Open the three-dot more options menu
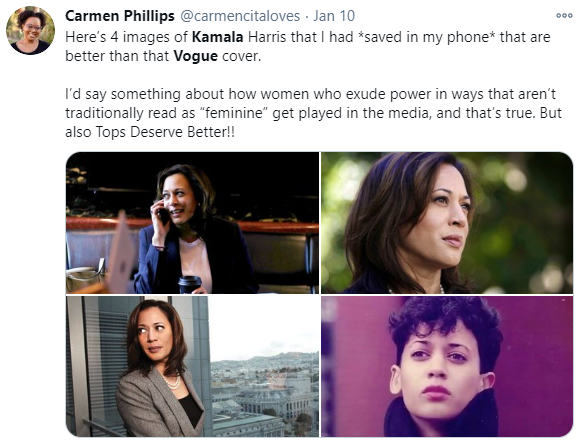578x443 pixels. (x=564, y=15)
